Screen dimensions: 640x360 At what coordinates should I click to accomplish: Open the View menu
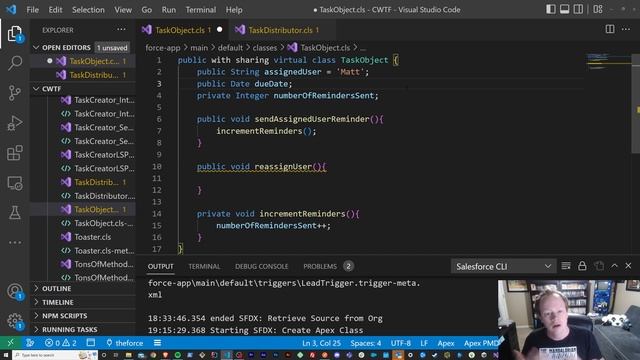(x=123, y=10)
